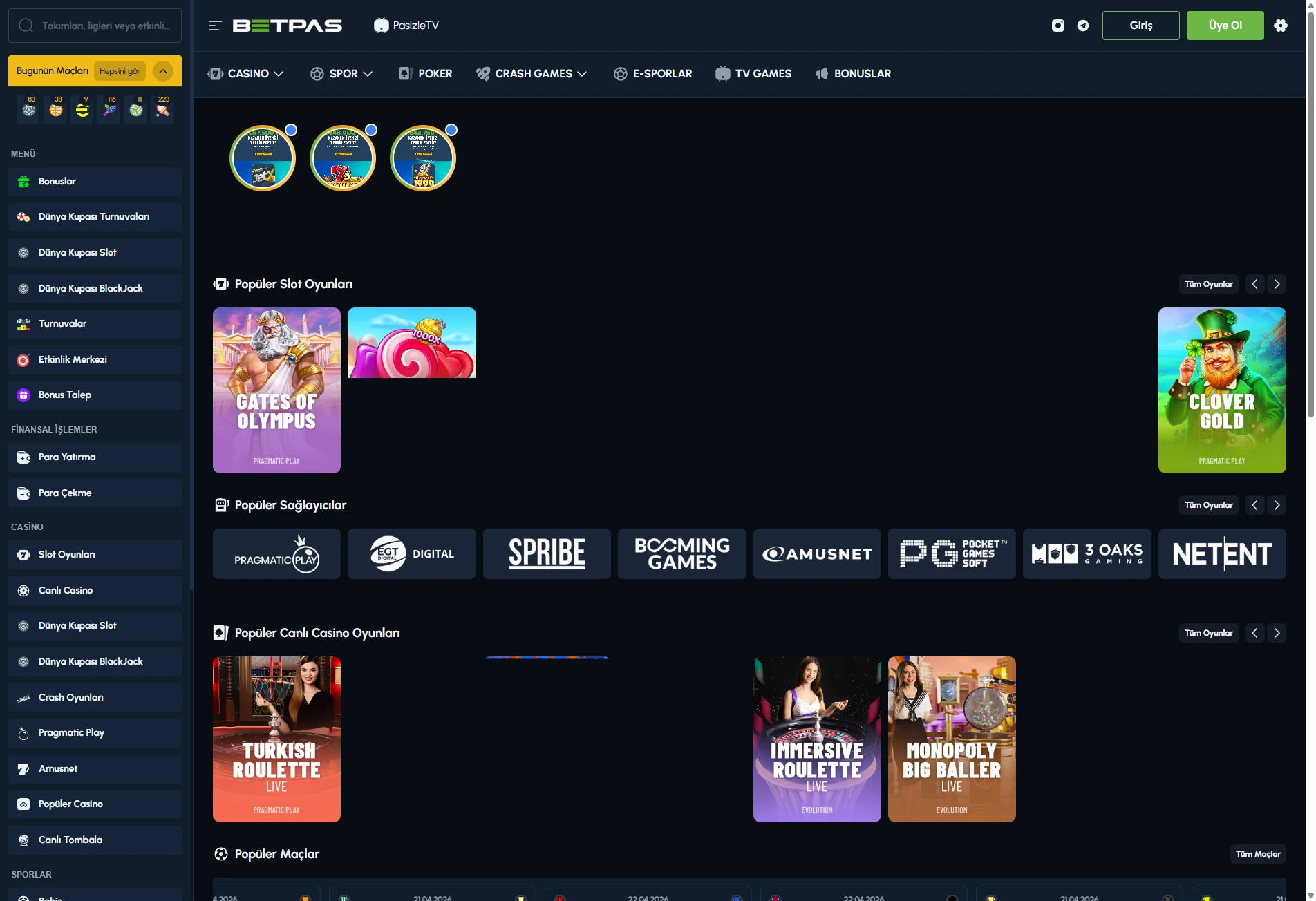Open Dünya Kupası Slot under MENÜ heading
Viewport: 1316px width, 901px height.
point(95,253)
